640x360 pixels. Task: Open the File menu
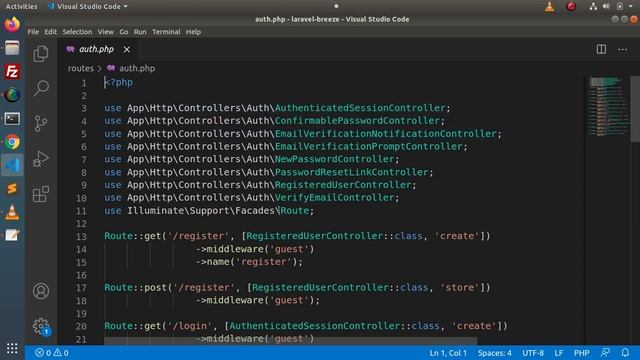33,32
